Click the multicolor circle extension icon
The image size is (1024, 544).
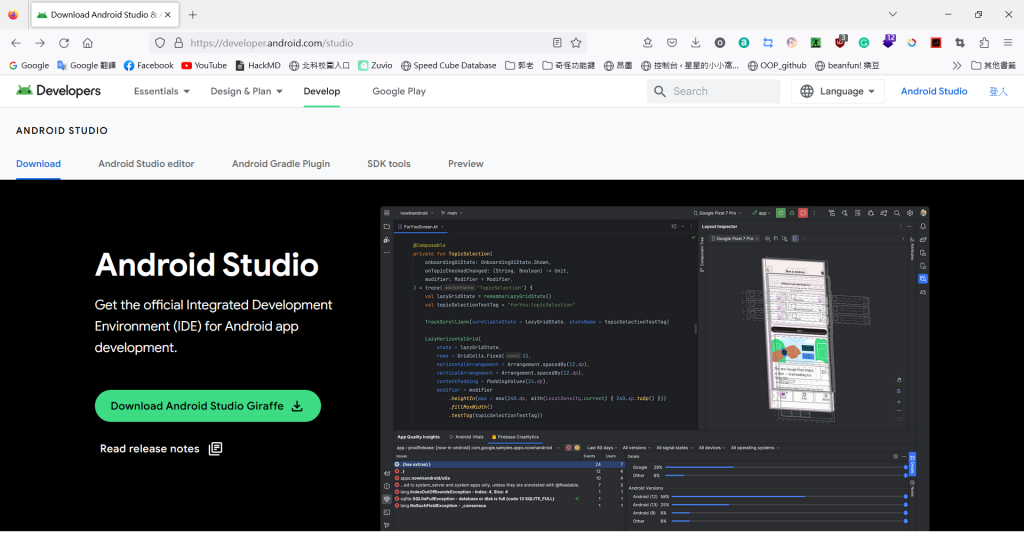click(912, 42)
